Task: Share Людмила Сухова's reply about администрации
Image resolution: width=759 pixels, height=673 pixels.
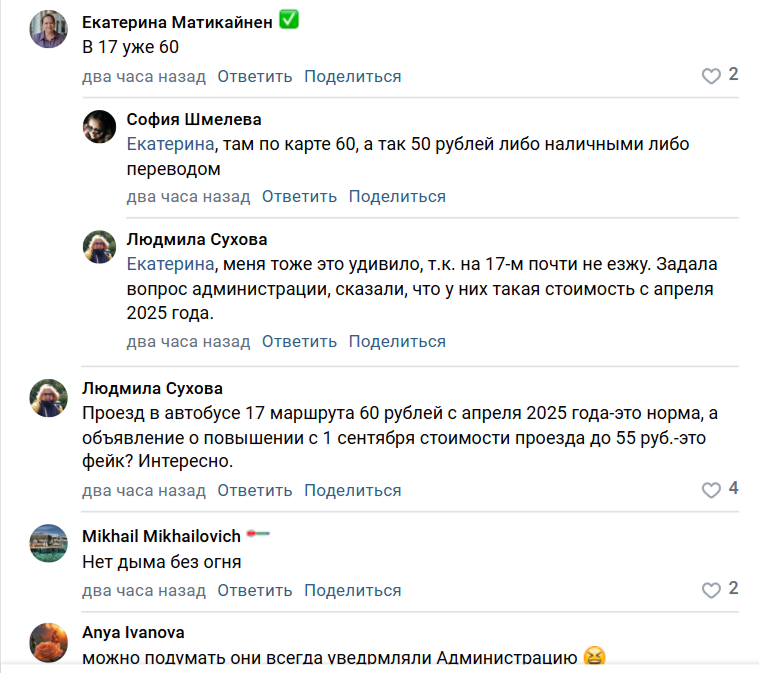Action: coord(397,341)
